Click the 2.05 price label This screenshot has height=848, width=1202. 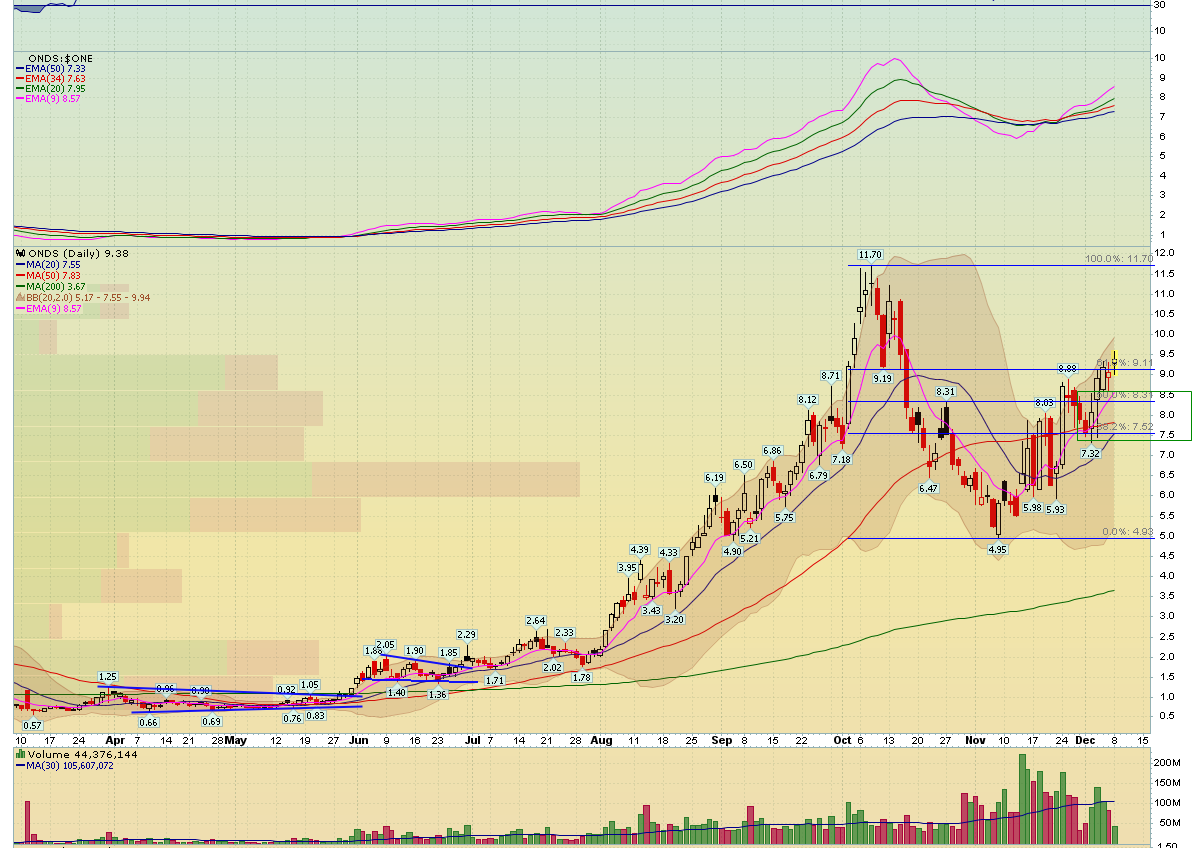click(x=386, y=644)
